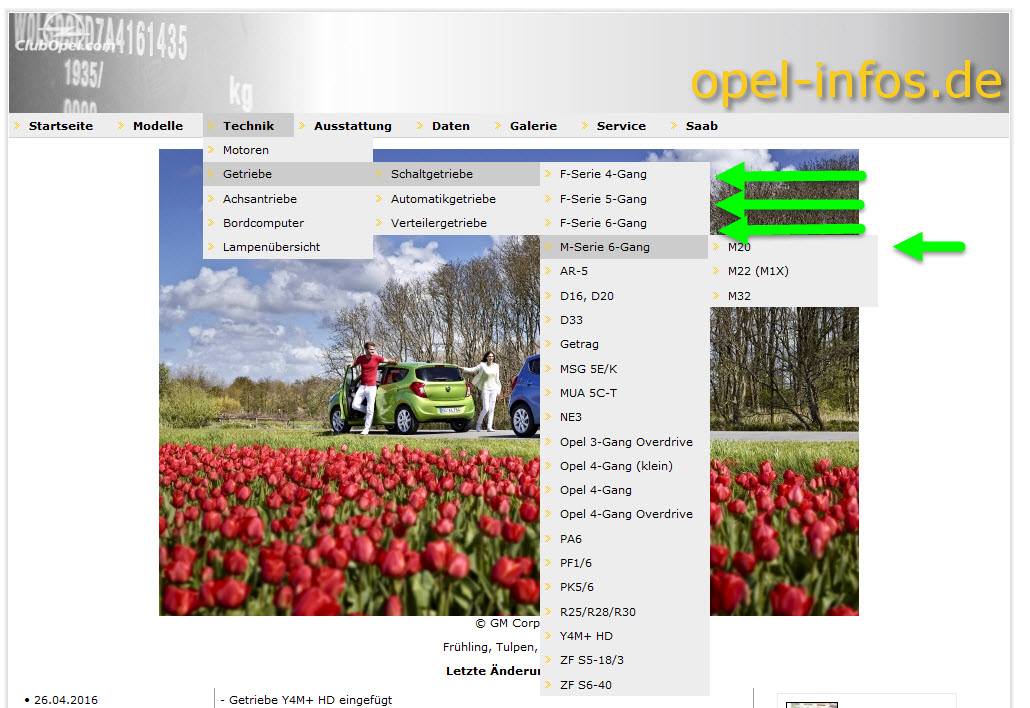Open the D33 gearbox entry

[625, 320]
